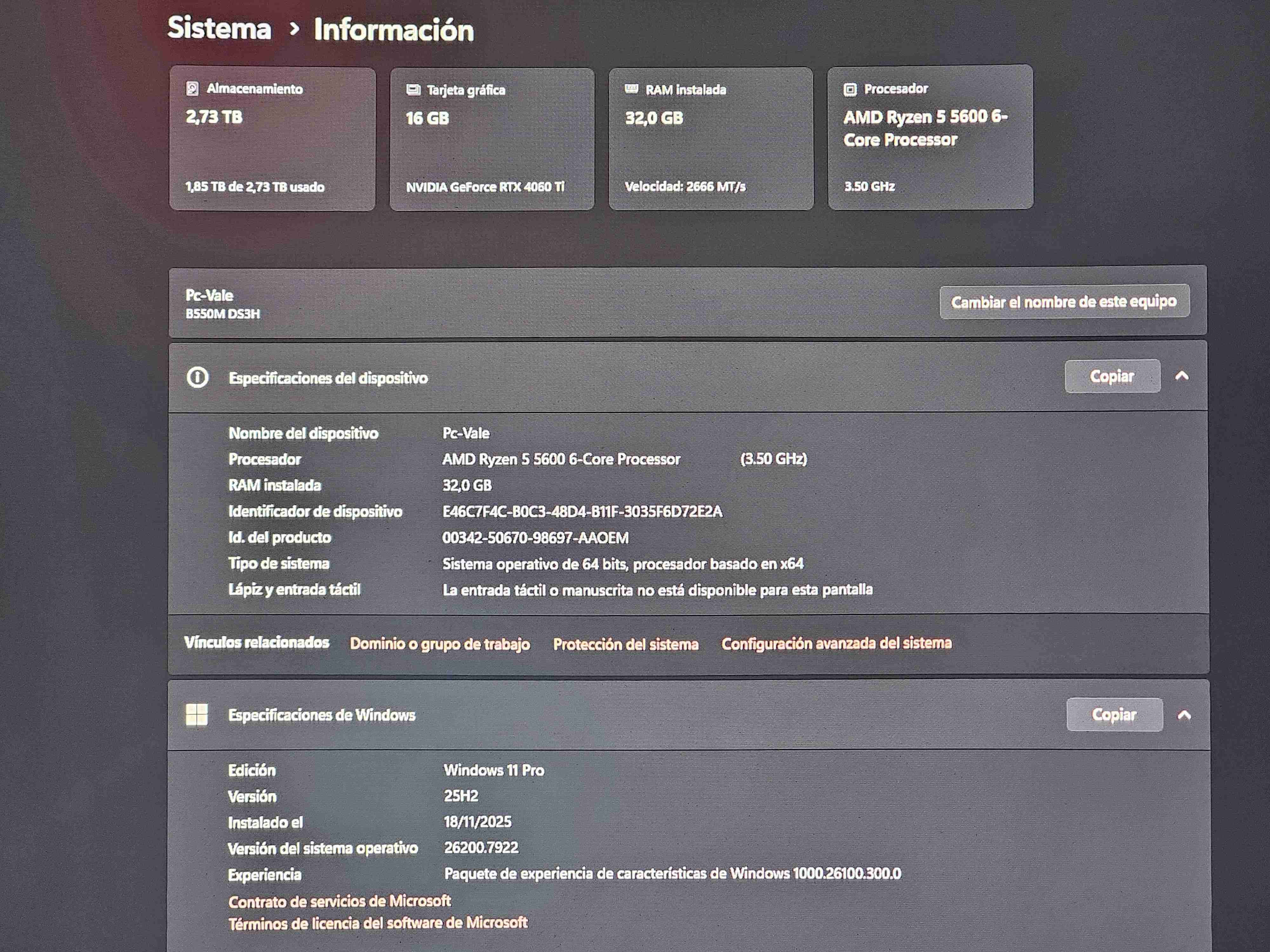Open the Tarjeta gráfica 16 GB card
Viewport: 1270px width, 952px height.
[x=492, y=139]
